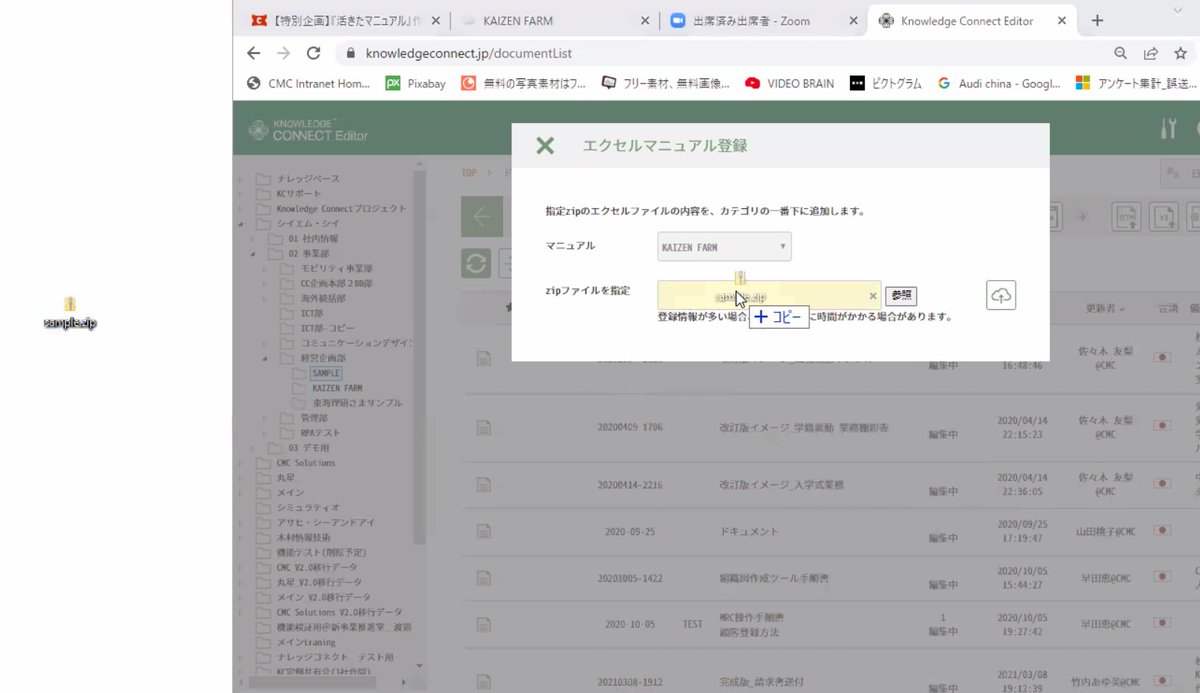Expand the モビリティ事業部 folder

click(265, 269)
